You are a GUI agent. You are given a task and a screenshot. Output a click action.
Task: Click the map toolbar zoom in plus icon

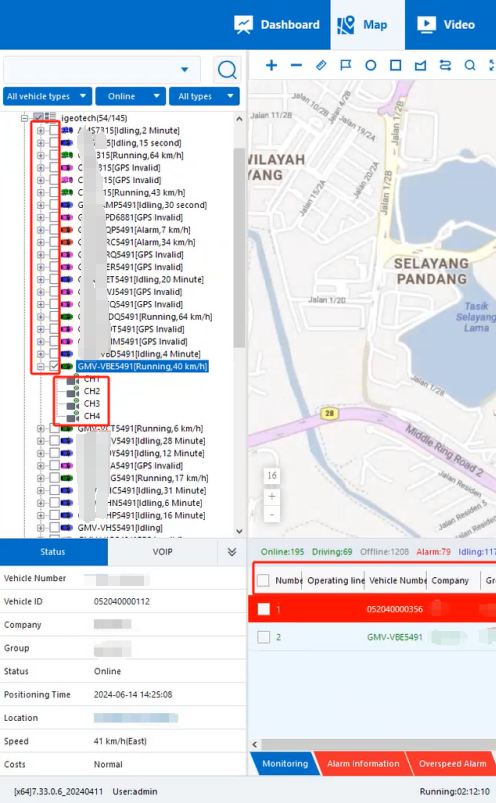click(271, 65)
